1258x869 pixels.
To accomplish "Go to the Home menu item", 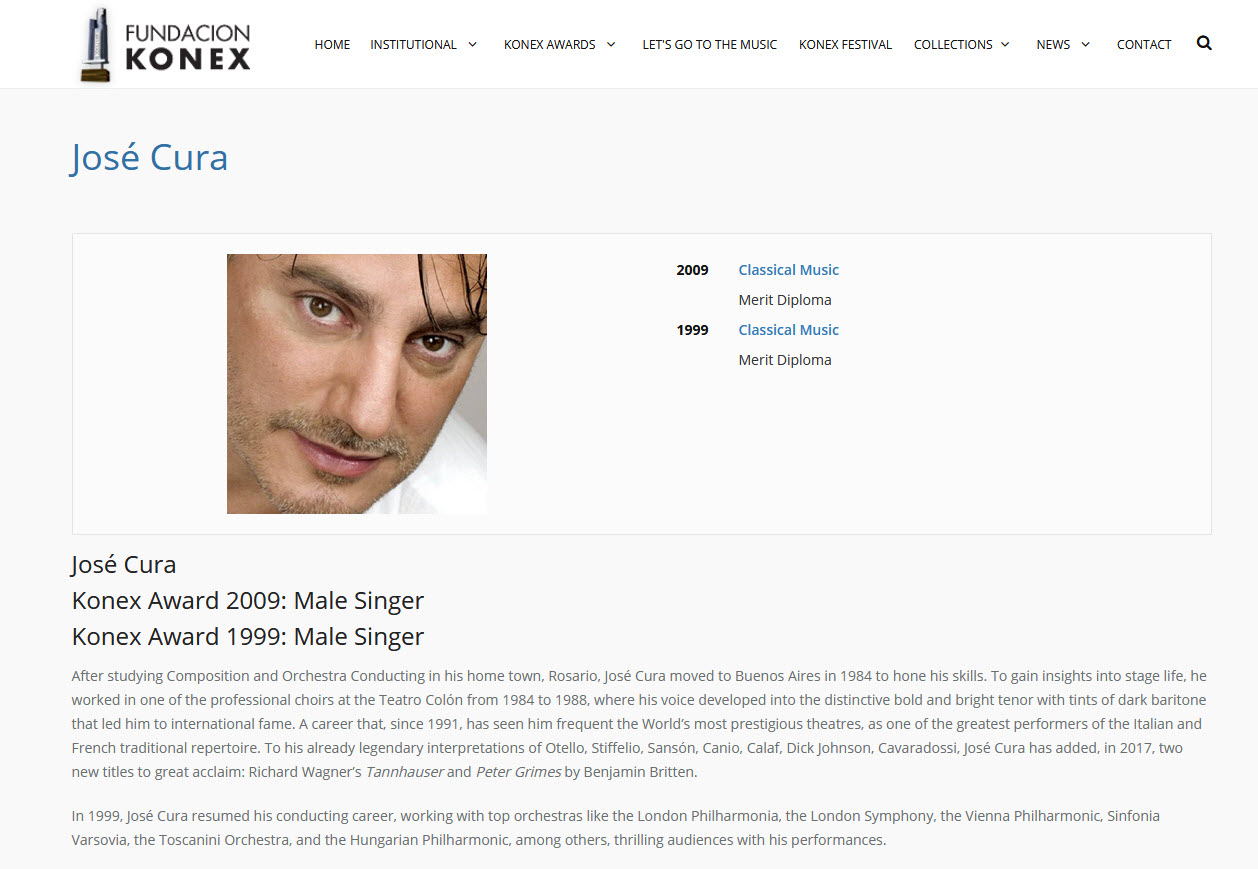I will point(332,44).
